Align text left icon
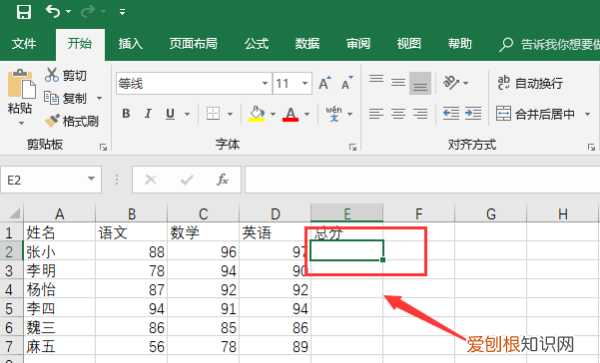Image resolution: width=600 pixels, height=363 pixels. point(376,114)
